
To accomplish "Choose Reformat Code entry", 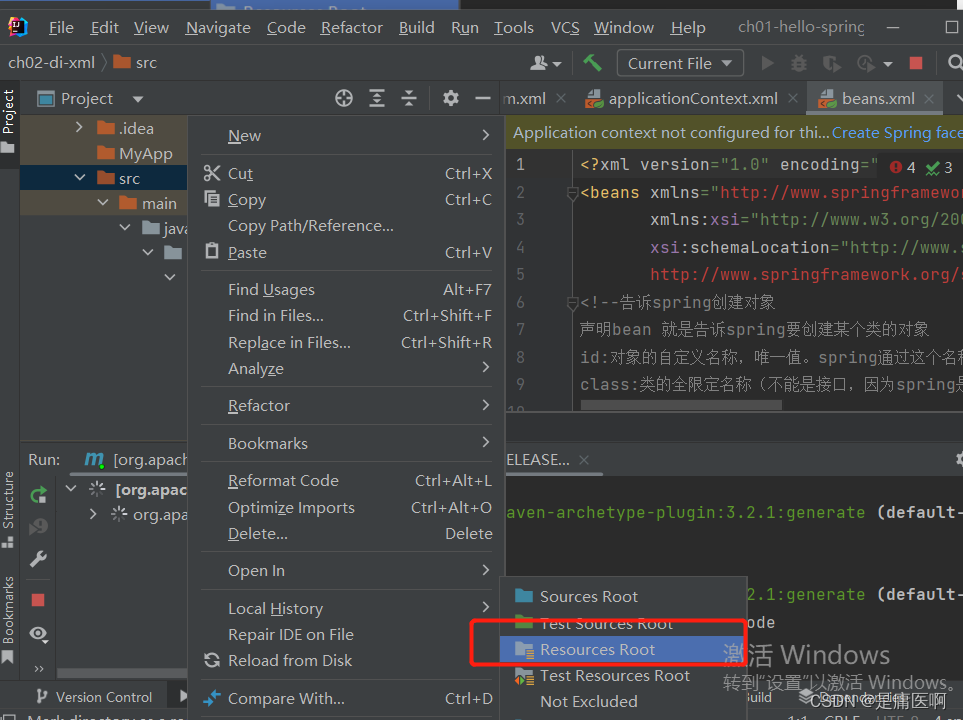I will [x=346, y=480].
